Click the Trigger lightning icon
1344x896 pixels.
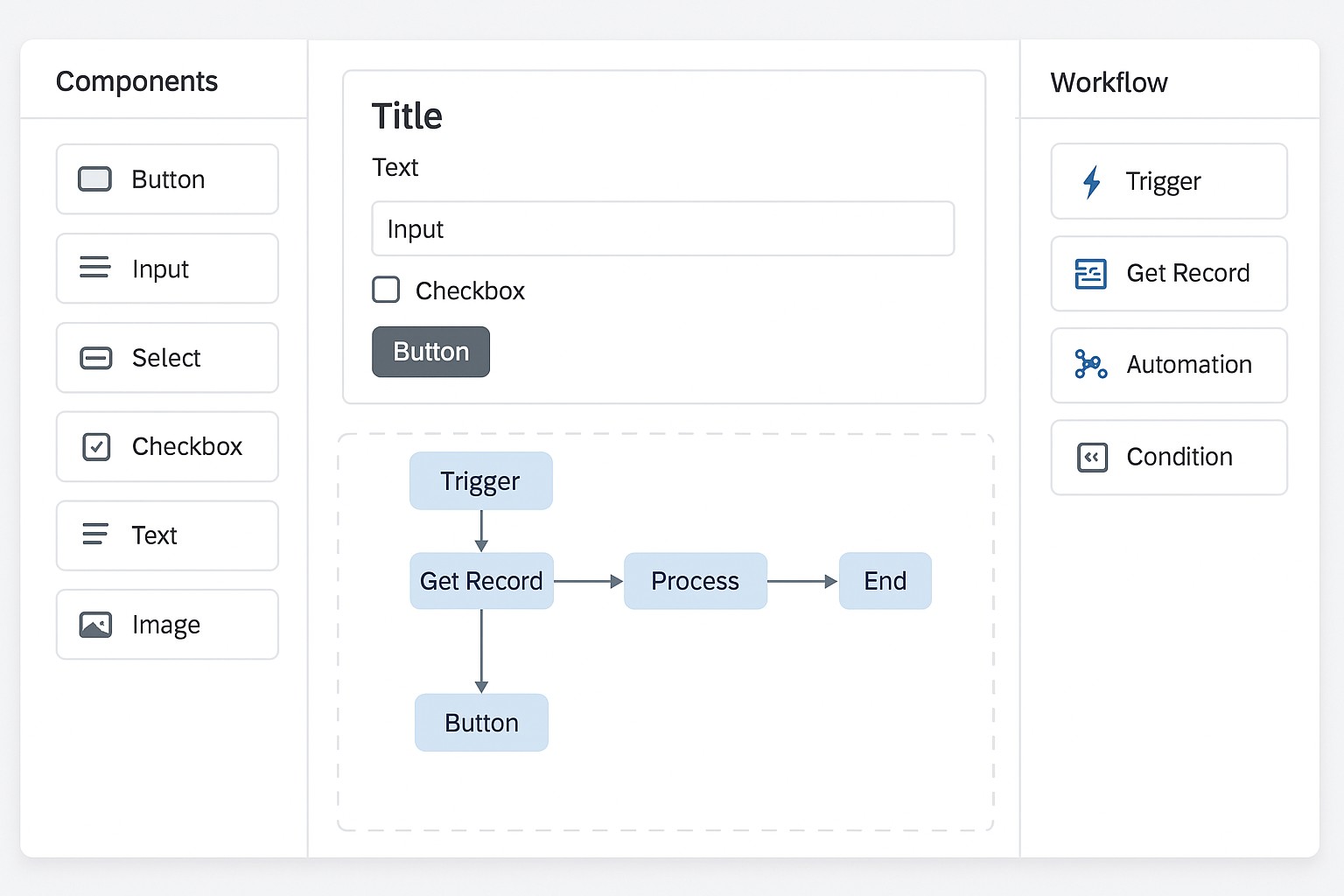pyautogui.click(x=1090, y=181)
